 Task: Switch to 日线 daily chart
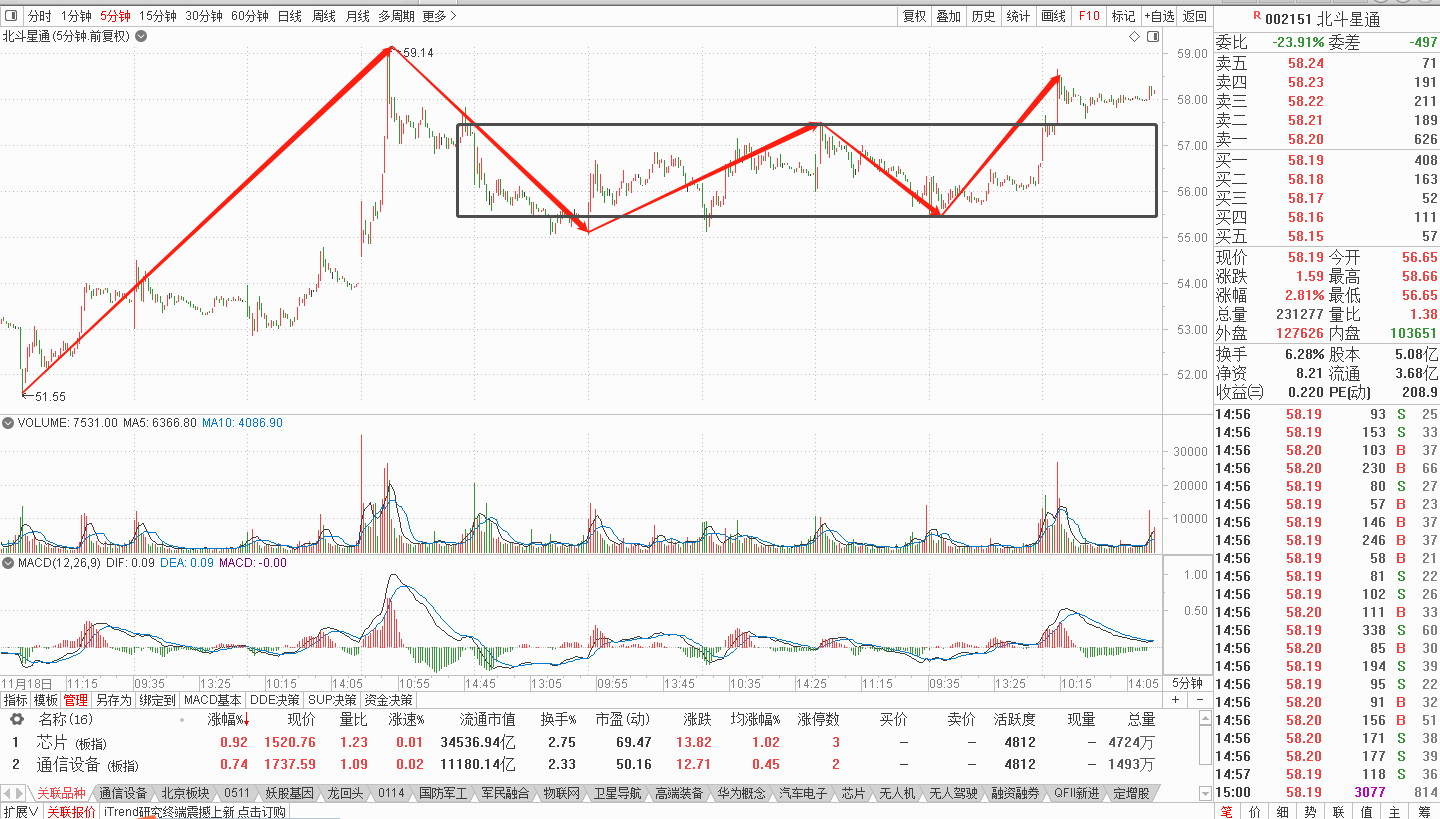289,16
